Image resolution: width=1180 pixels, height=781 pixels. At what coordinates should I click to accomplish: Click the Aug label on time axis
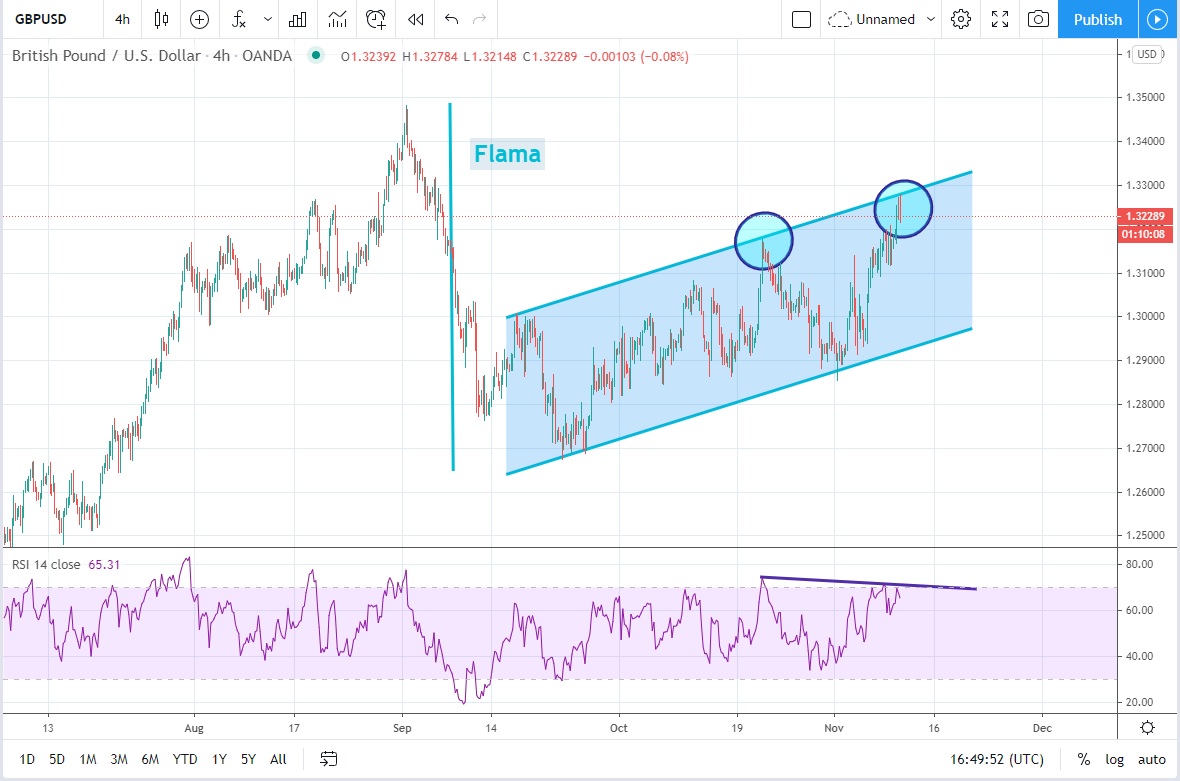194,728
